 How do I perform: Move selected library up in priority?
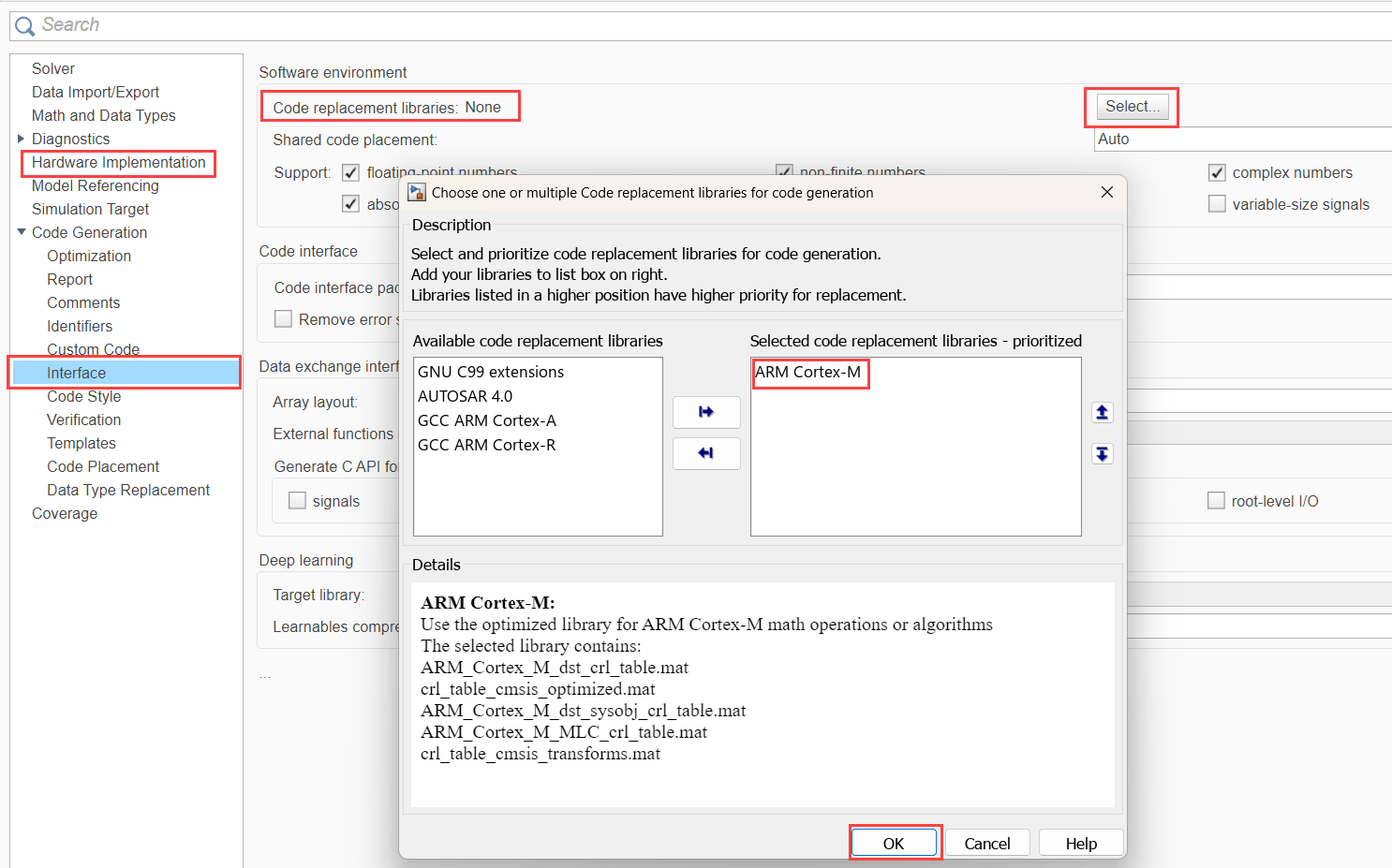(1103, 412)
